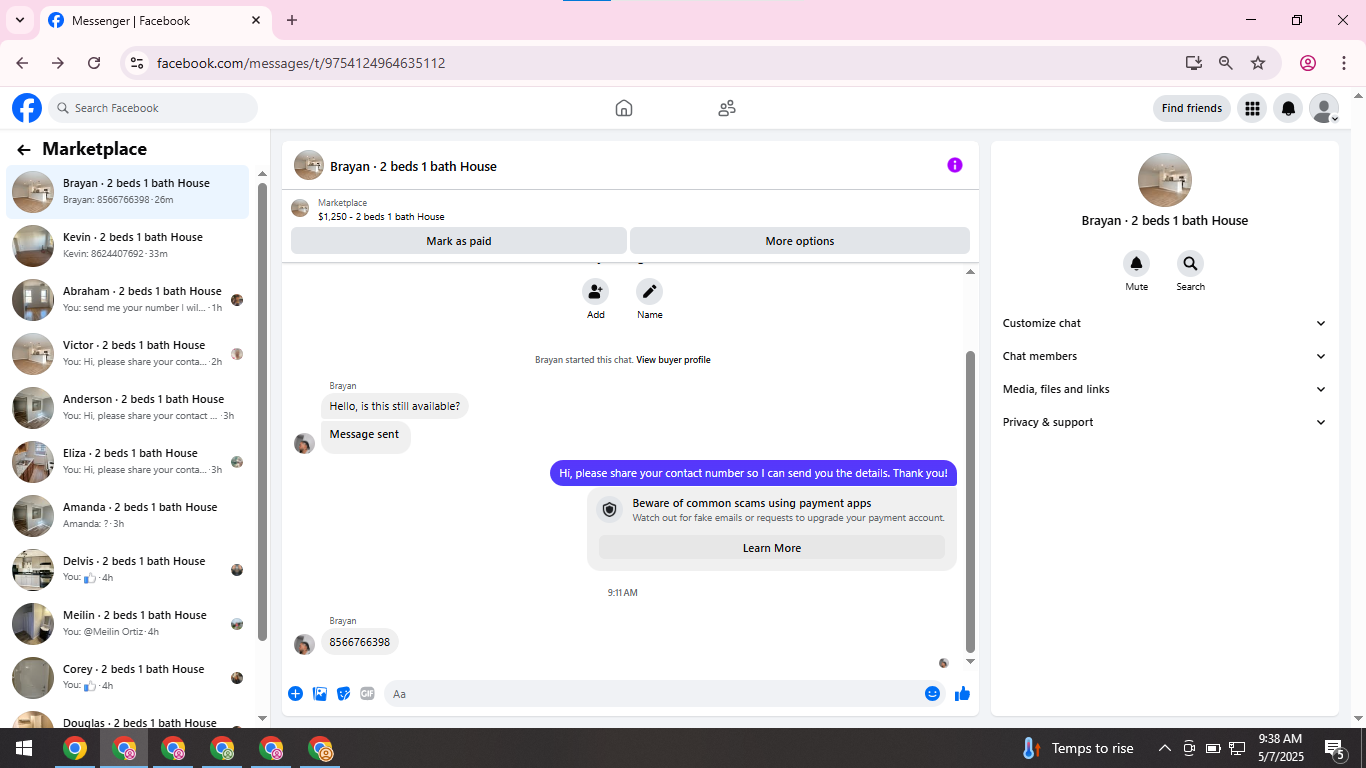The image size is (1366, 768).
Task: Open Chrome profile icon in toolbar
Action: [1308, 63]
